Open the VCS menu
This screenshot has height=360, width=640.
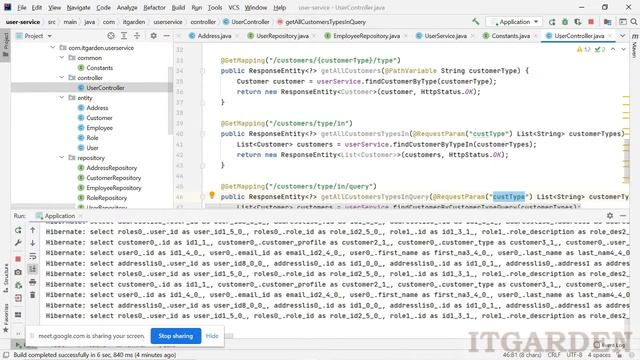pyautogui.click(x=233, y=7)
